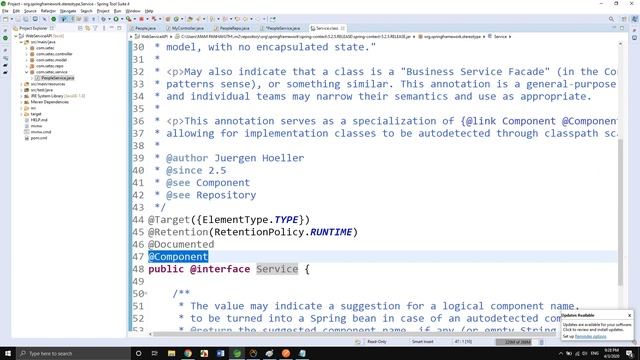Dismiss the Updates Available popup

point(629,316)
